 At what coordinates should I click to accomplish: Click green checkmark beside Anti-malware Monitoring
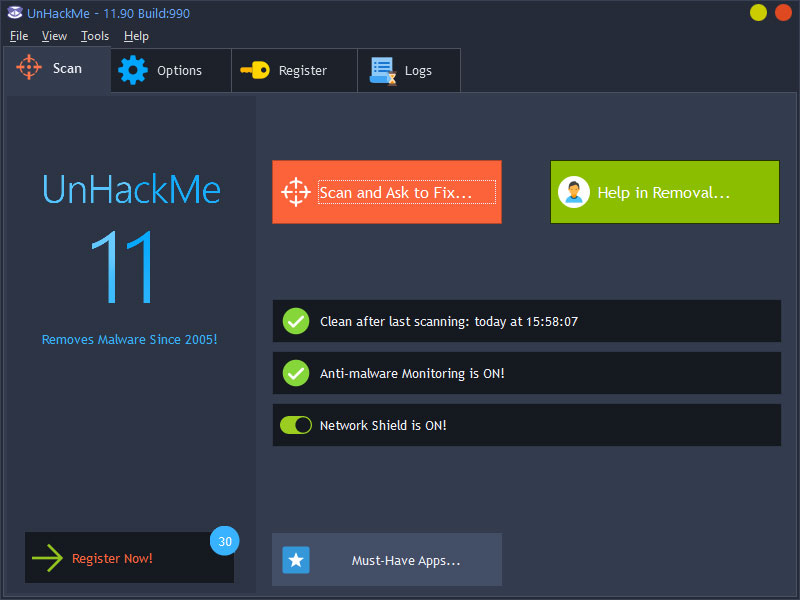pos(296,373)
